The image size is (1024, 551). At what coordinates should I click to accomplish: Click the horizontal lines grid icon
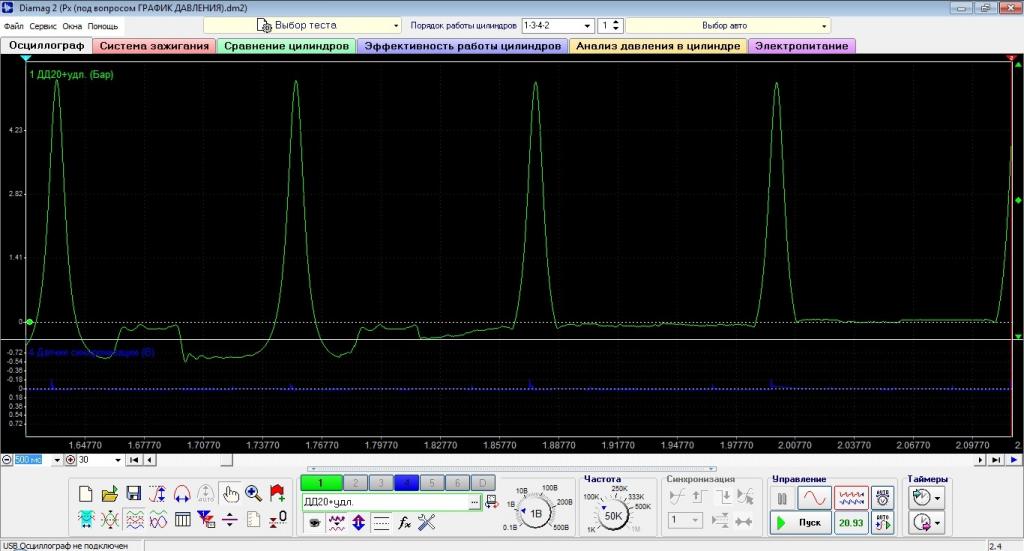[381, 522]
